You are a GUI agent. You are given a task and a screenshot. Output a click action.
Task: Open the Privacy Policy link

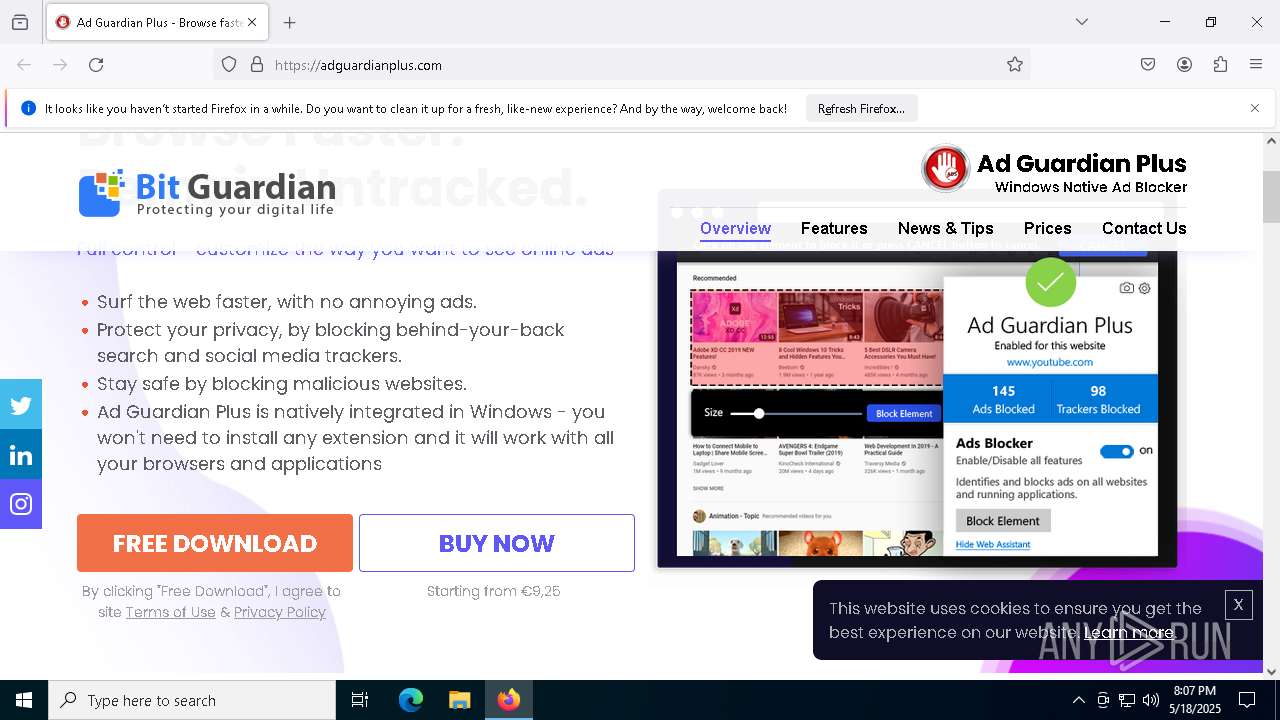point(280,612)
